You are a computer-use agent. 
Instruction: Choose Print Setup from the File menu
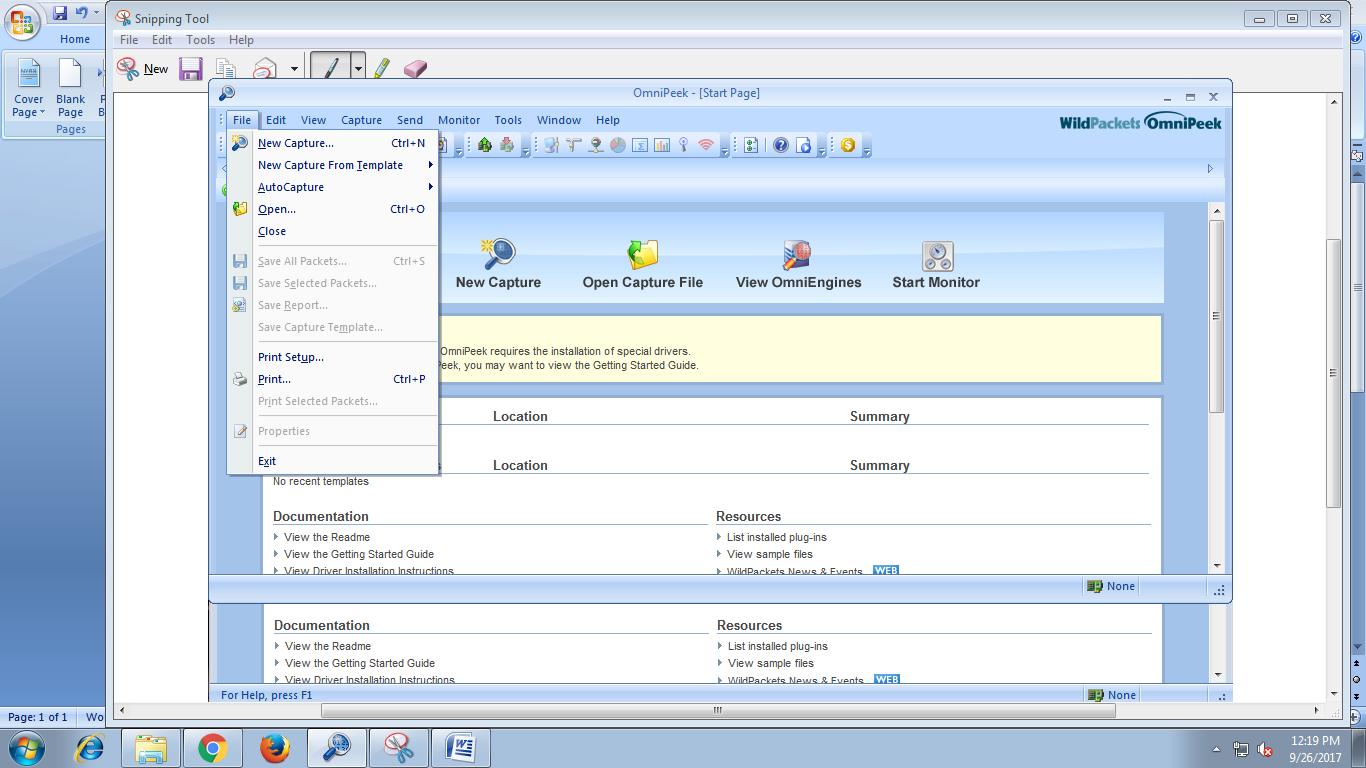point(291,357)
